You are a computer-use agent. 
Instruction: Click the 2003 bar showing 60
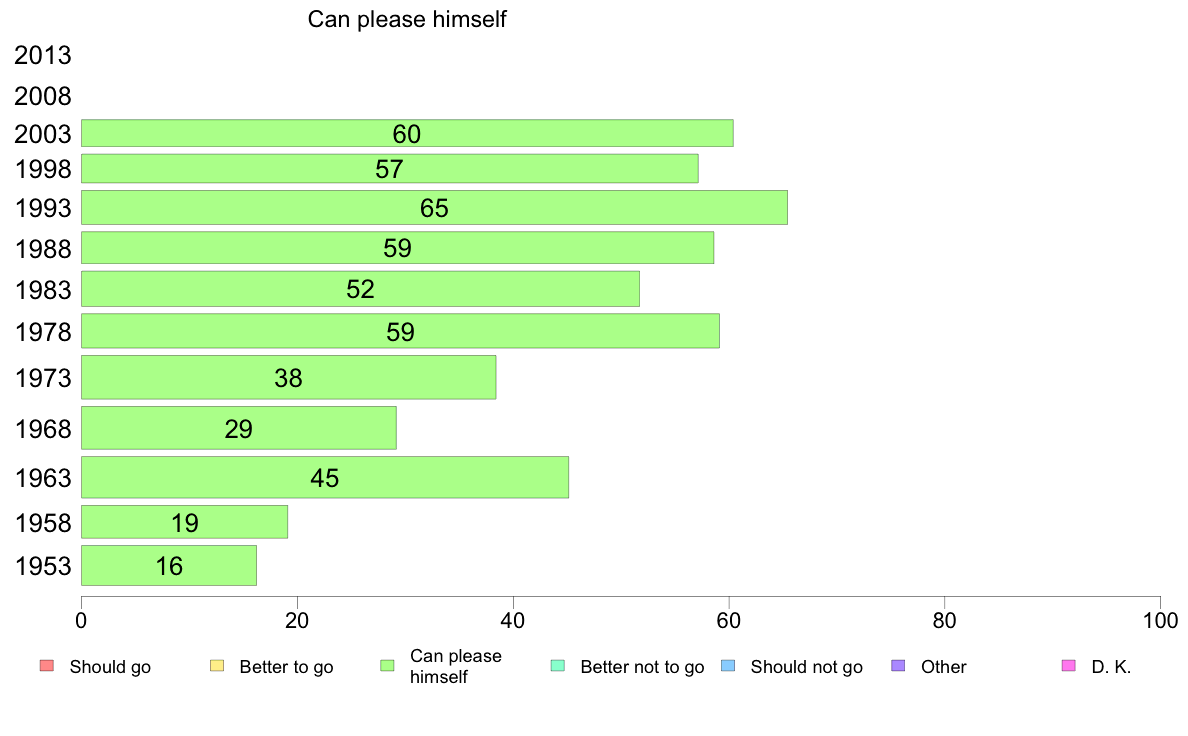click(x=407, y=133)
